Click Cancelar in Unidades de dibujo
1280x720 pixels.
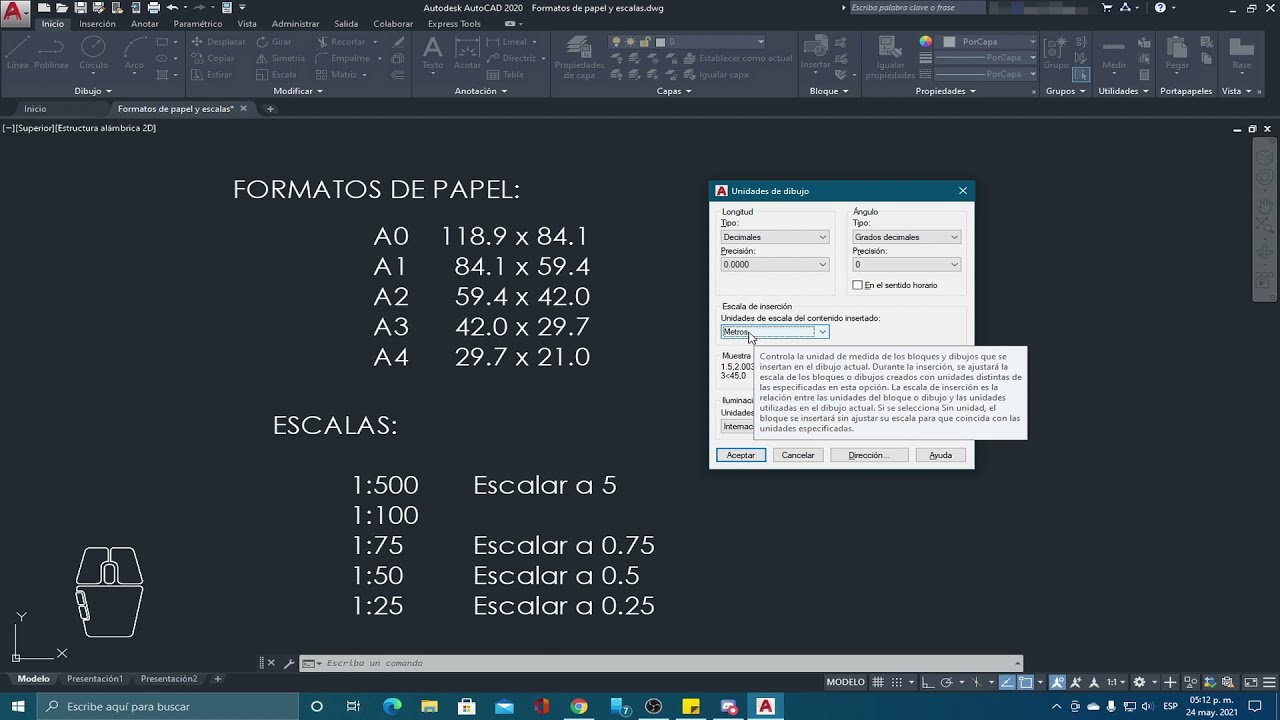pyautogui.click(x=798, y=455)
